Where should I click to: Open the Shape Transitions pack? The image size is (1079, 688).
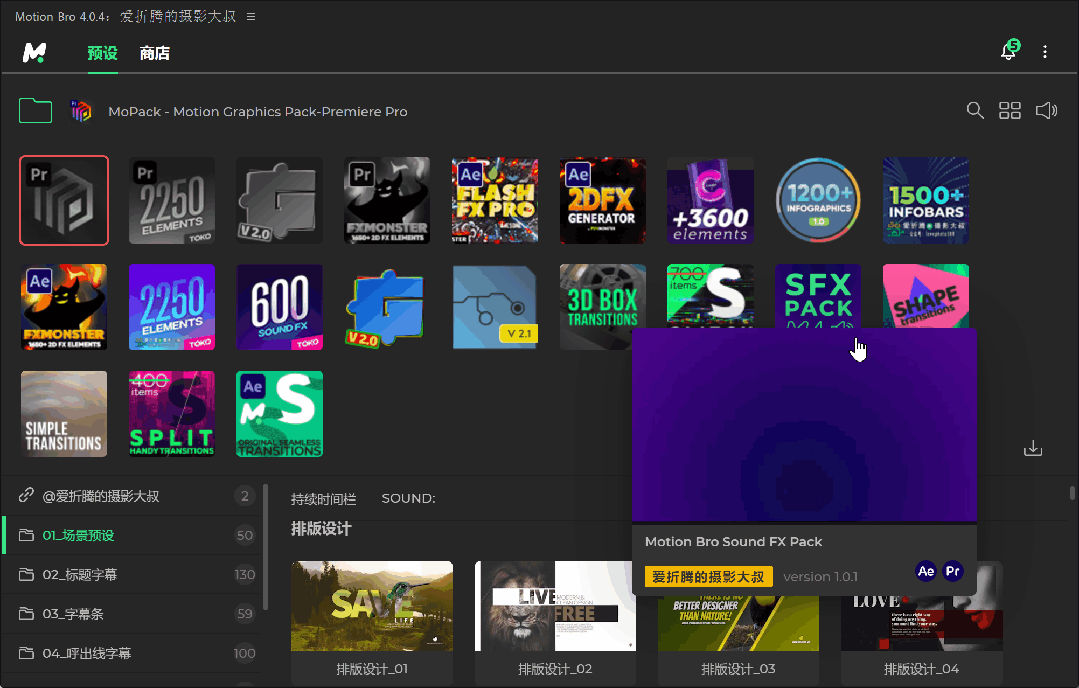click(x=926, y=296)
